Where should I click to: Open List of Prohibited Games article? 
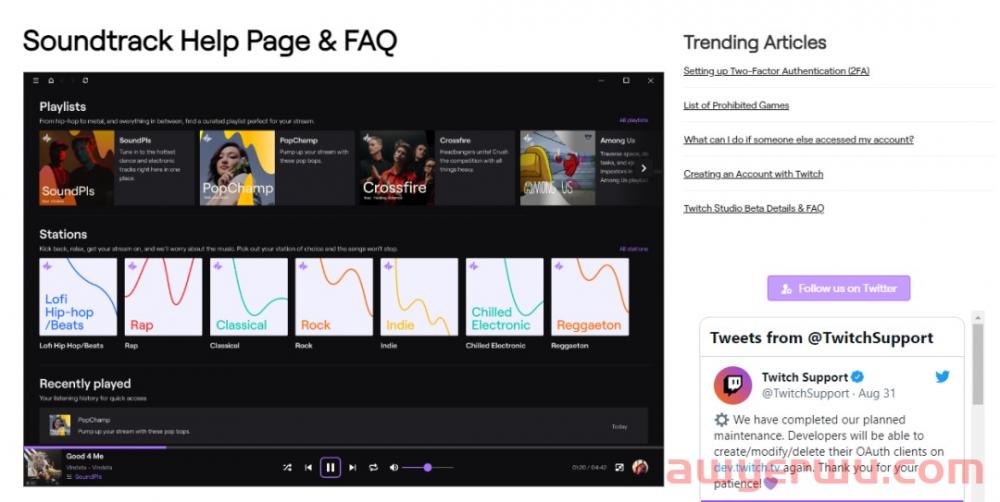(x=736, y=105)
